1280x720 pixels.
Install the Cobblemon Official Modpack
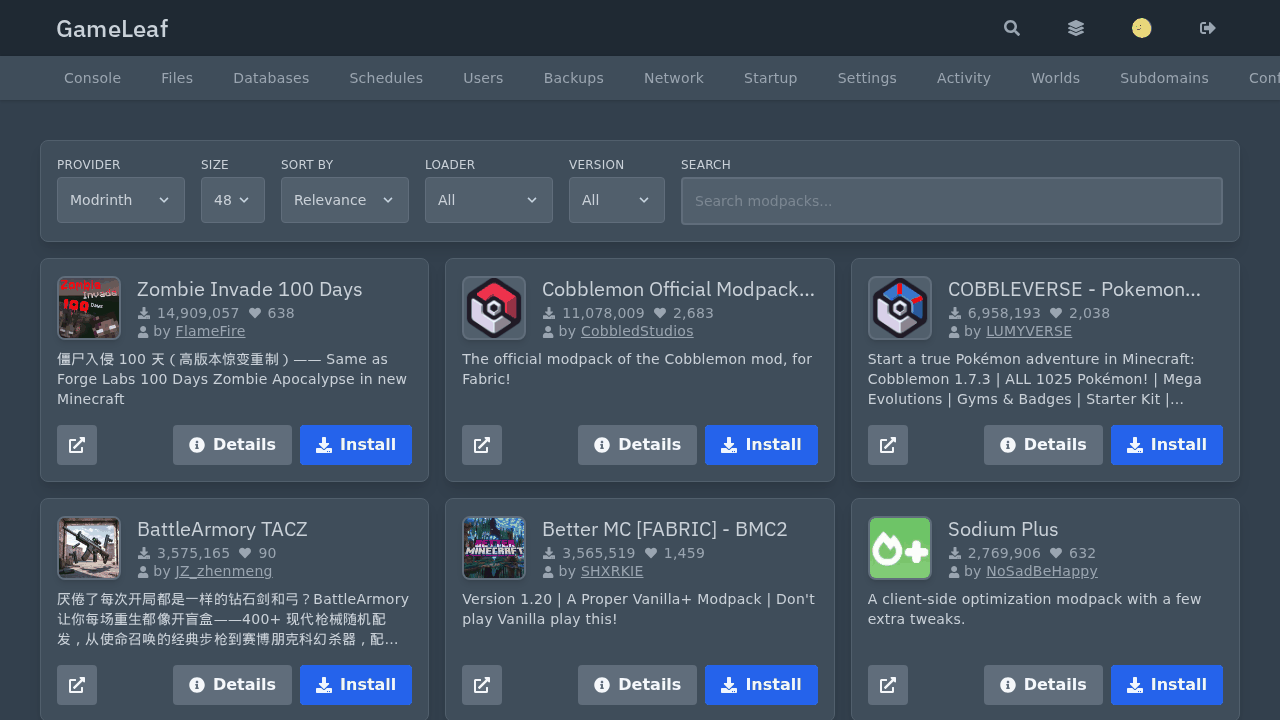(761, 445)
